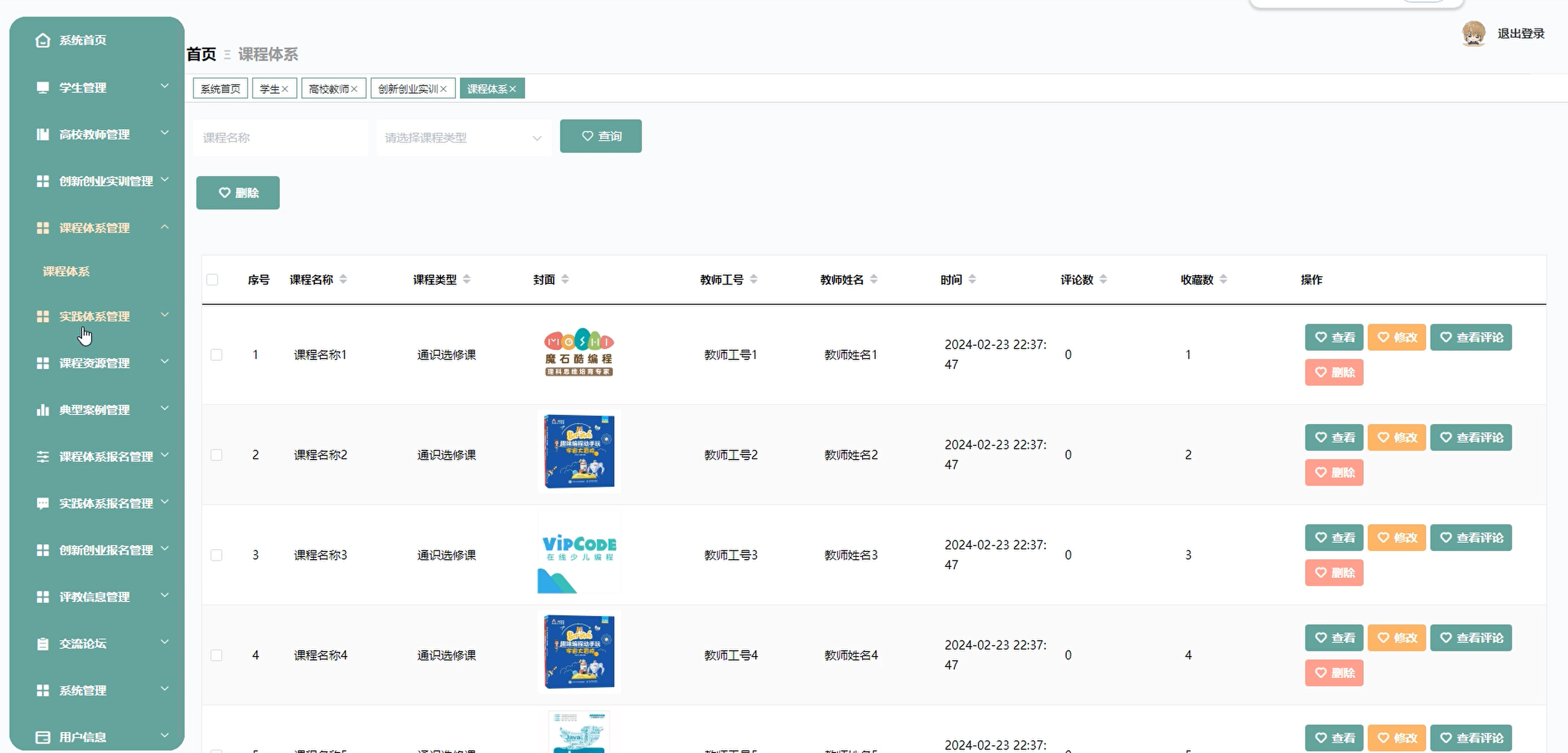Click the home icon beside 系统首页

[43, 40]
